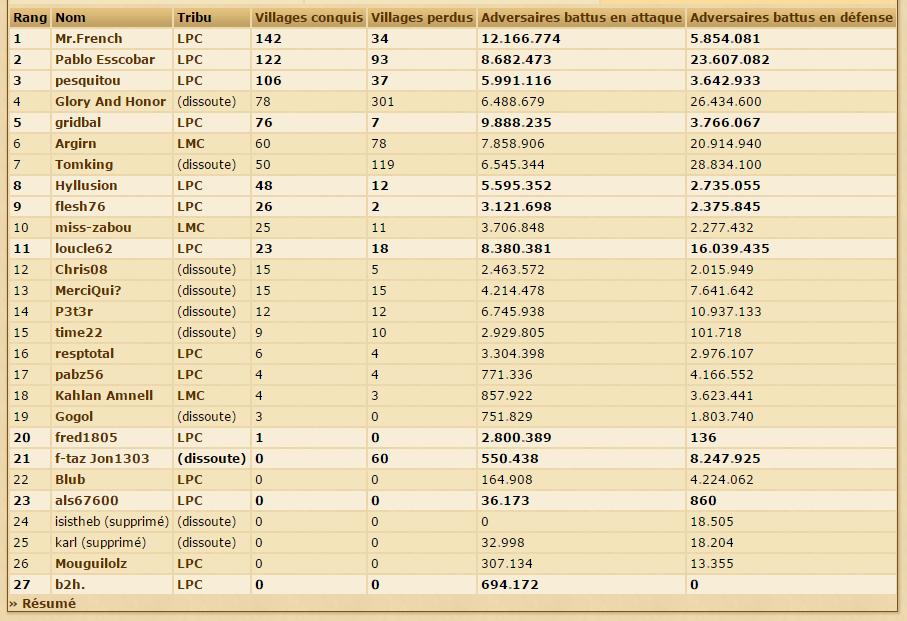Click isistheb (supprimé) name cell
907x621 pixels.
[x=112, y=522]
